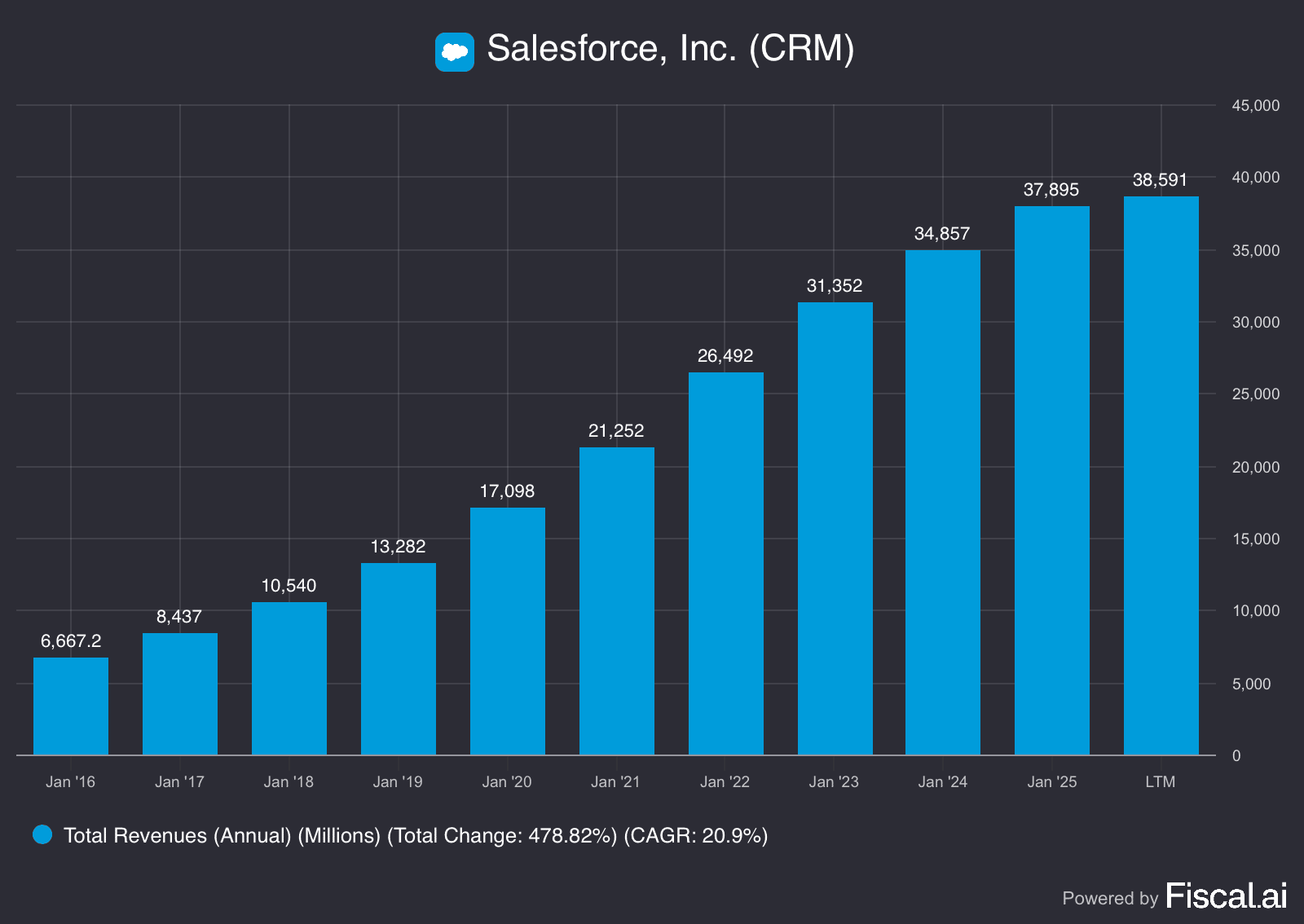
Task: Select the Jan '20 revenue bar
Action: tap(508, 631)
